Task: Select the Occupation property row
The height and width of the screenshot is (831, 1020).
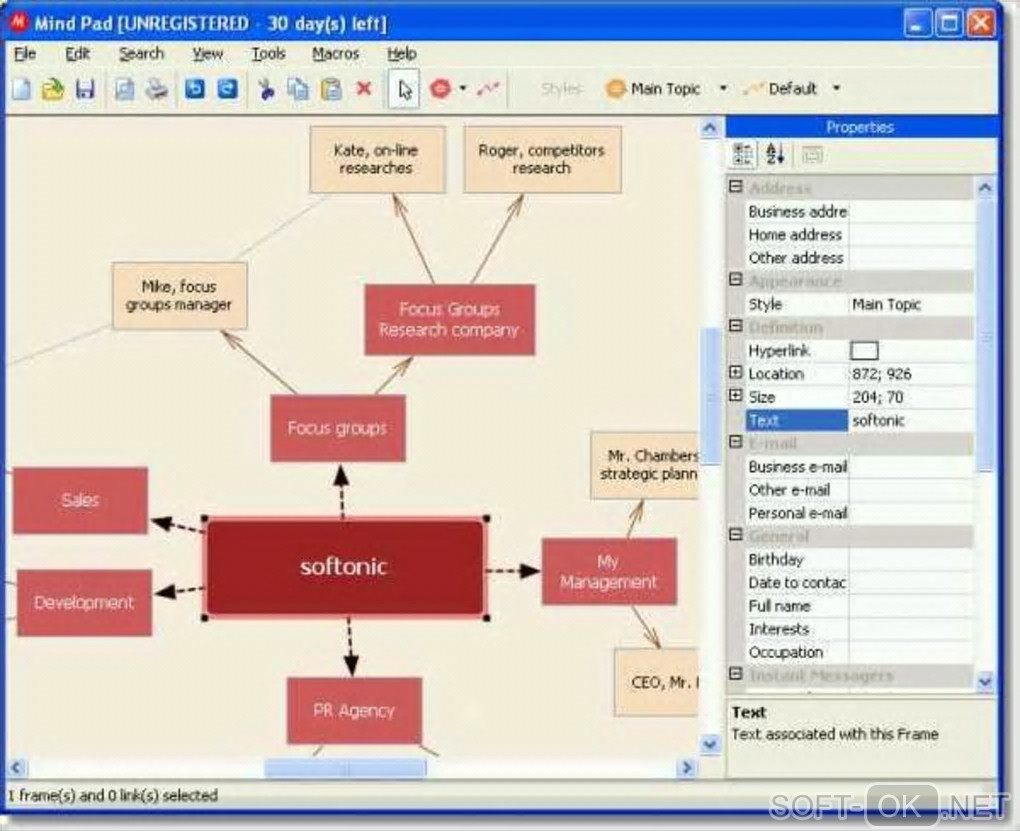Action: [x=859, y=652]
